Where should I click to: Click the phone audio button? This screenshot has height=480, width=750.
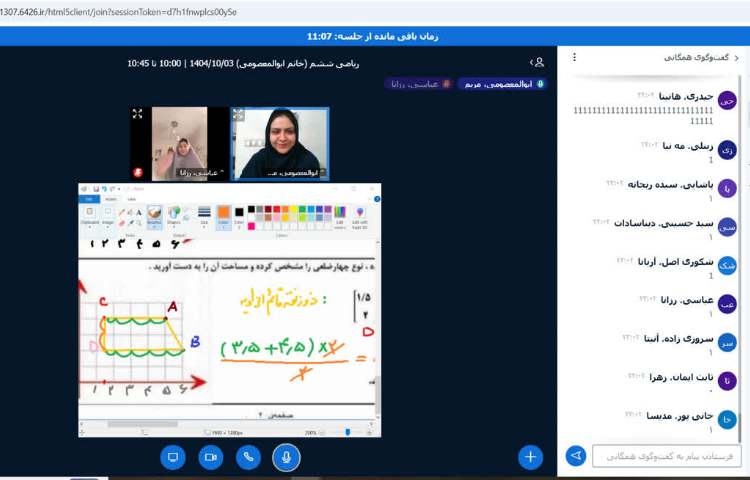[x=248, y=457]
